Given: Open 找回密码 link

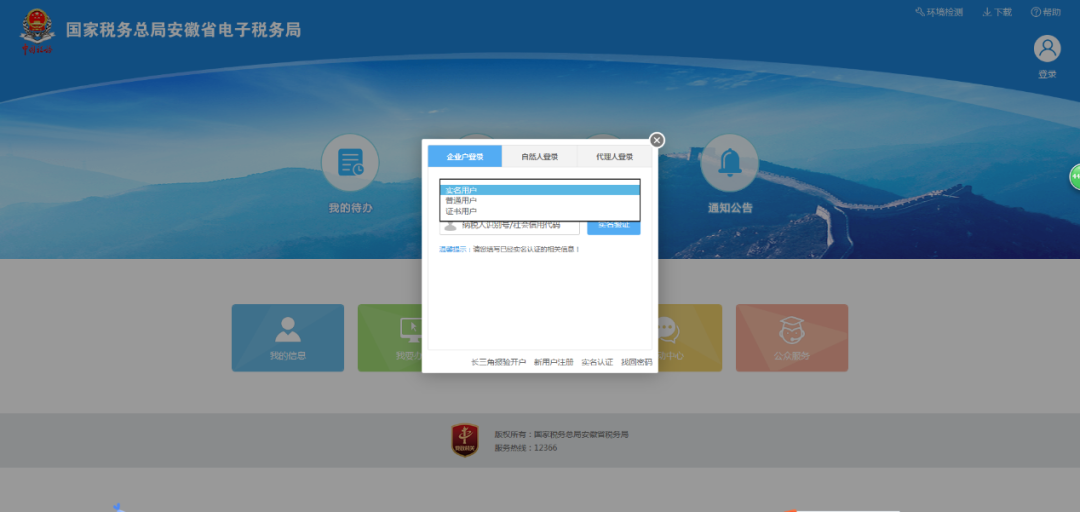Looking at the screenshot, I should coord(636,362).
